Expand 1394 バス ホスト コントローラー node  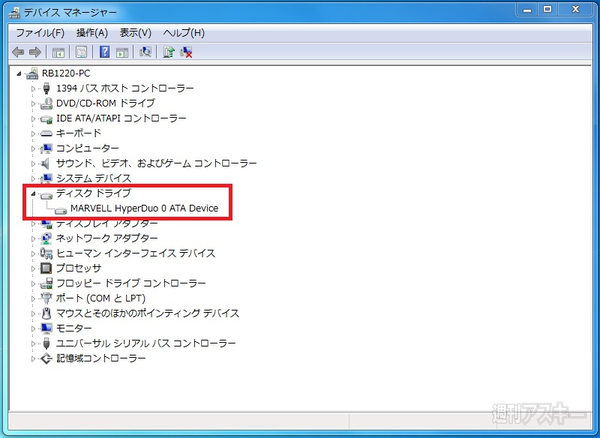click(x=33, y=89)
